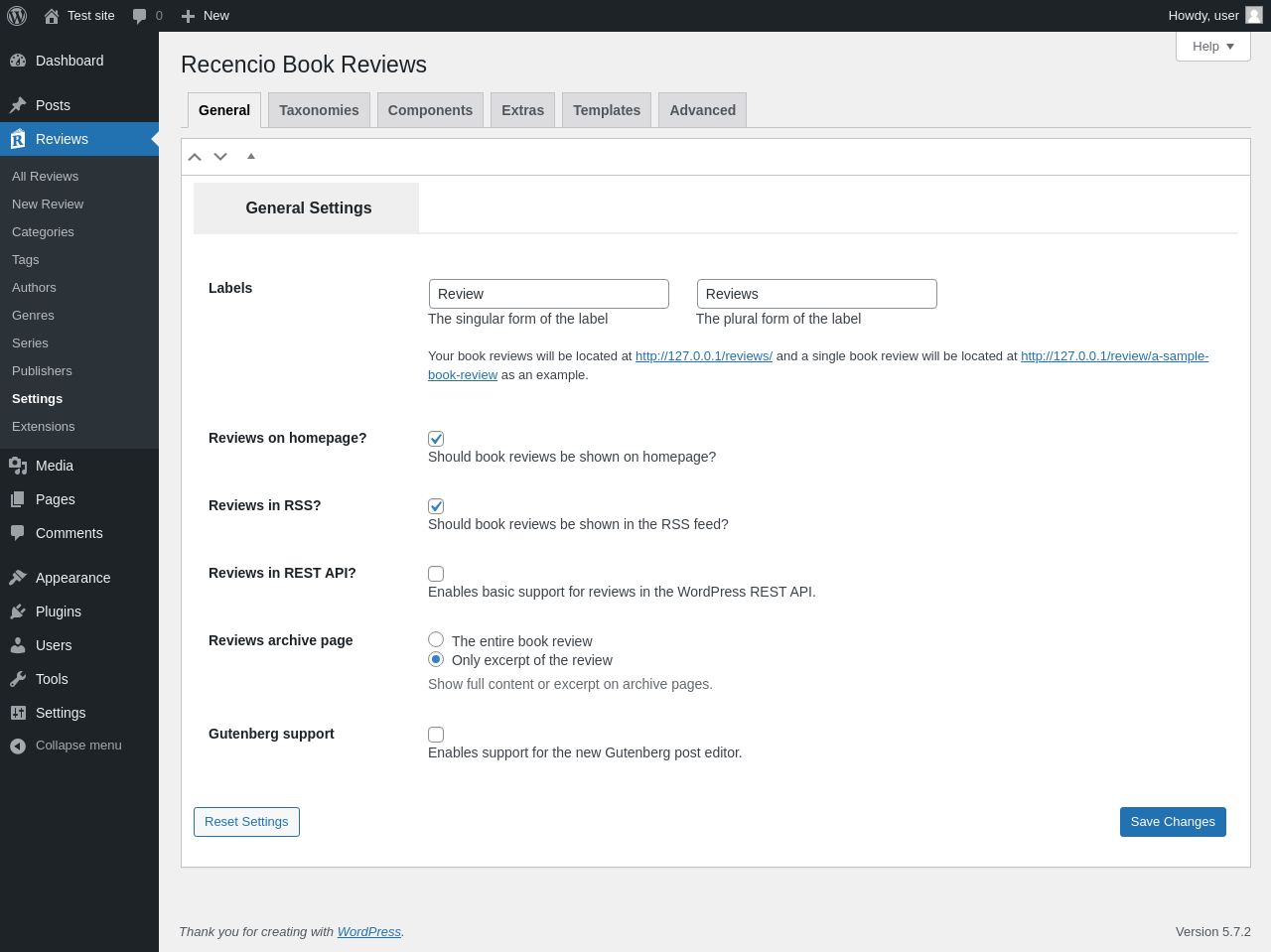Click the singular label input field
This screenshot has height=952, width=1271.
[x=549, y=294]
